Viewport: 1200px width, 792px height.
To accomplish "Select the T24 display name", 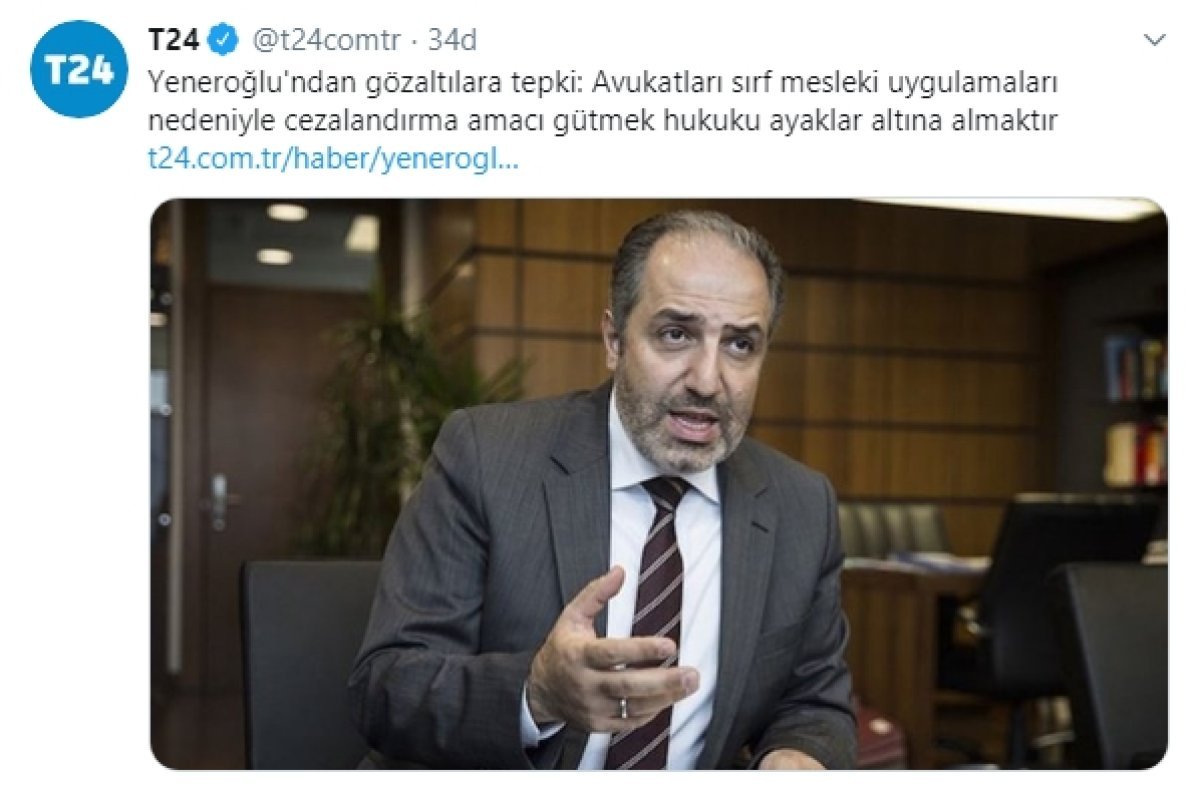I will [176, 40].
